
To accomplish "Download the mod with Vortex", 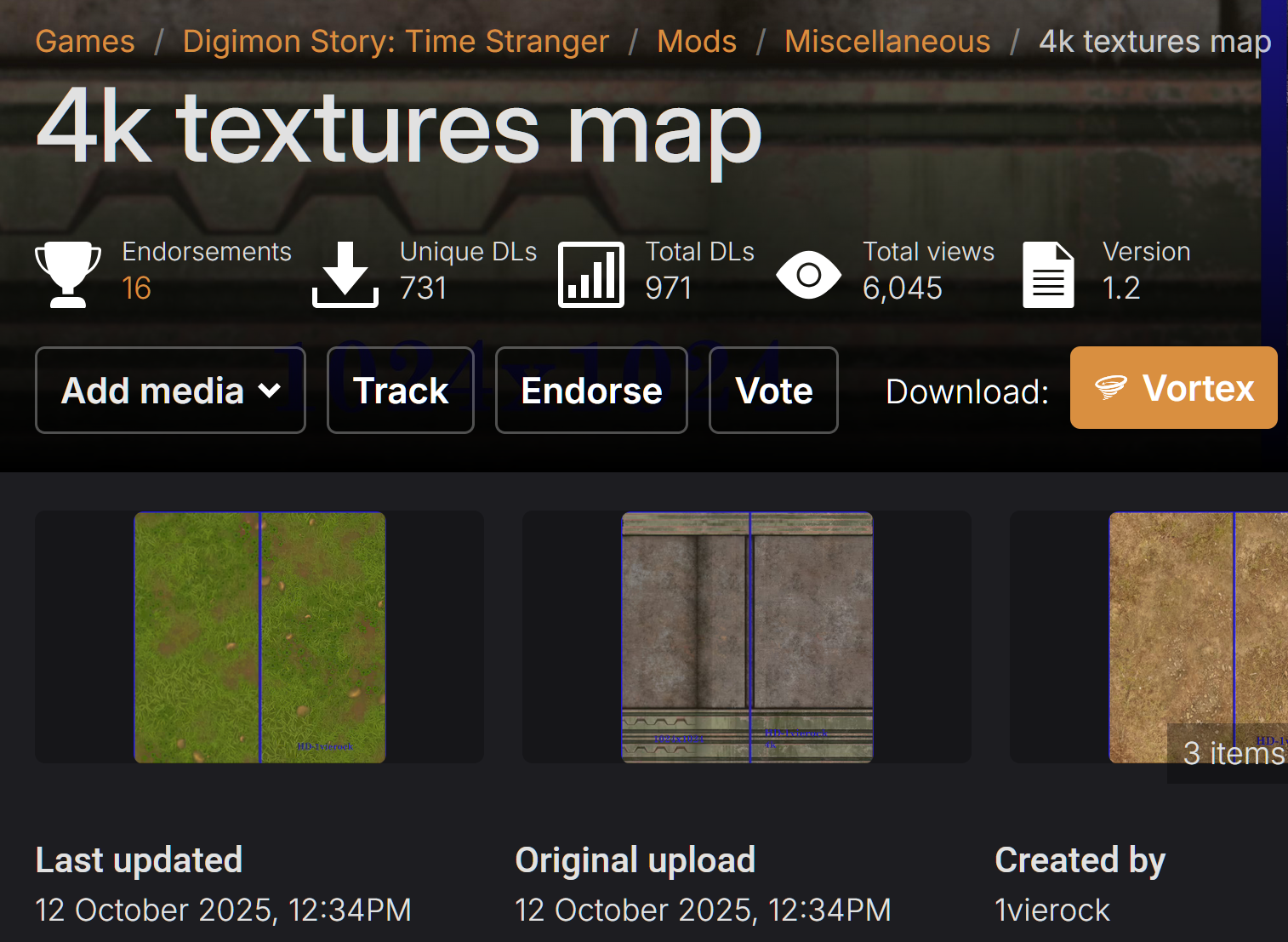I will tap(1174, 387).
